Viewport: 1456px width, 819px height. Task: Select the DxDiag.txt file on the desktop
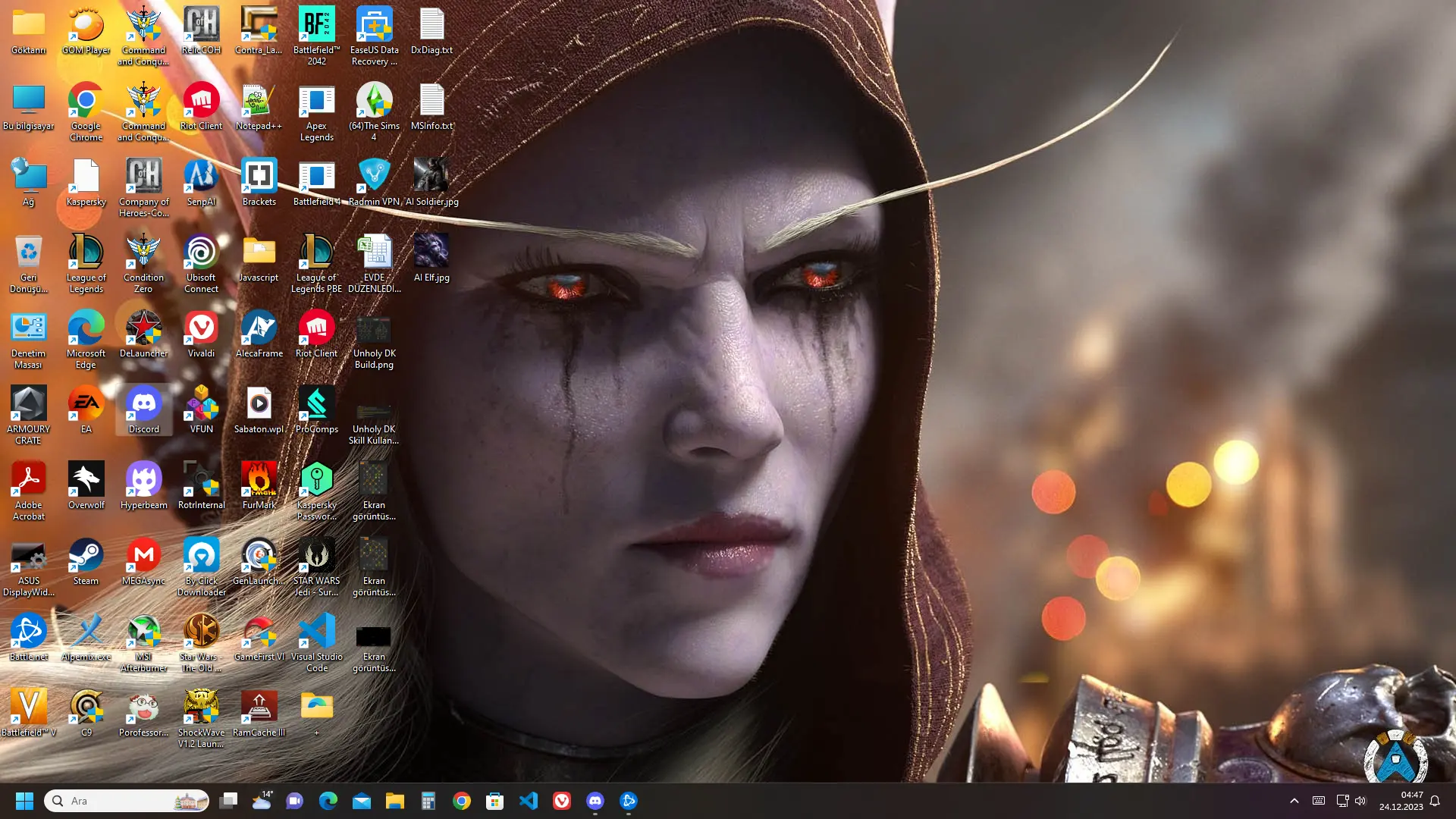[432, 30]
